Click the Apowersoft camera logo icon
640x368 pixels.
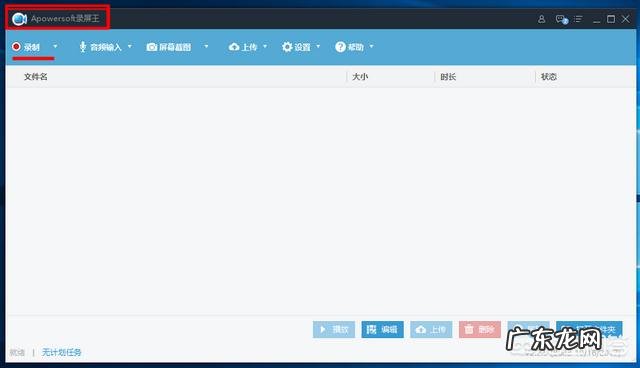[19, 19]
